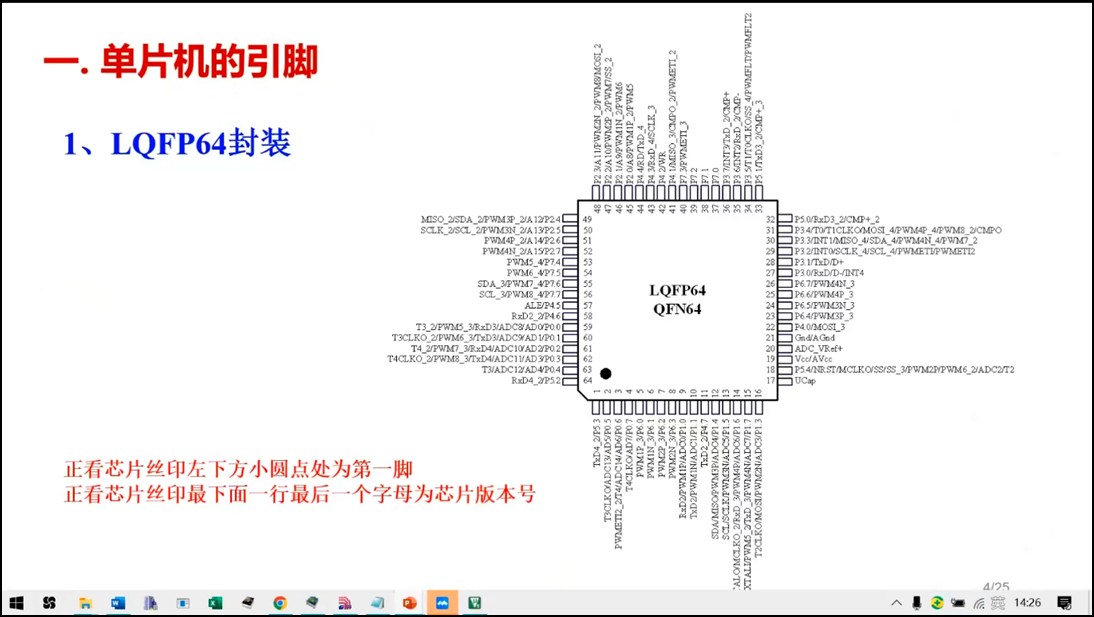The height and width of the screenshot is (617, 1094).
Task: Click the 14:26 taskbar clock
Action: (1027, 603)
